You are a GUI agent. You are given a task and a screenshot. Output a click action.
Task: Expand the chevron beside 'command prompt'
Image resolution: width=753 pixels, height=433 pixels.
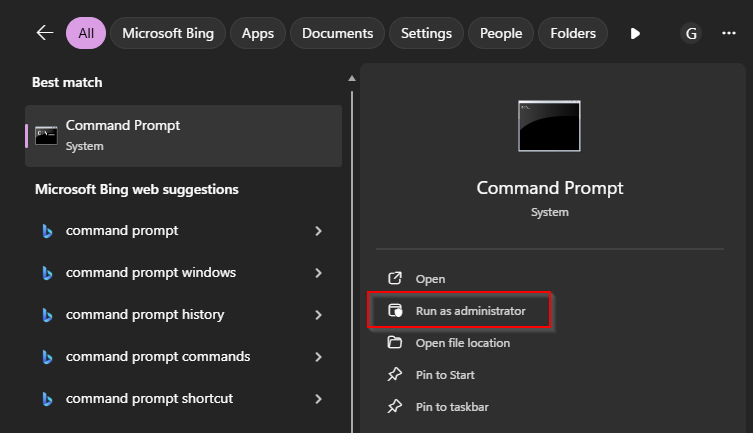pyautogui.click(x=318, y=231)
